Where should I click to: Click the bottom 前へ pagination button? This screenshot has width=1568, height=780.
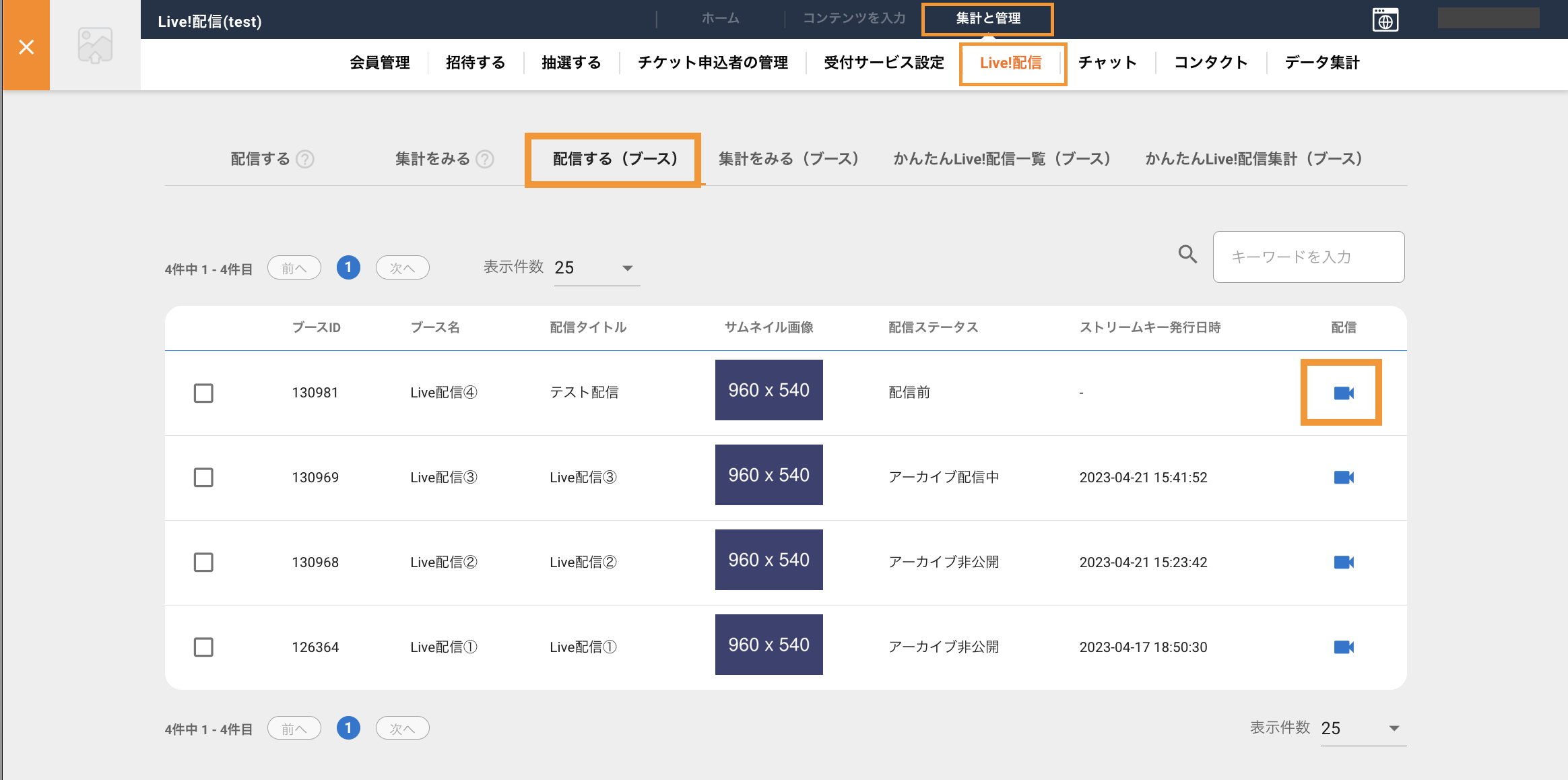point(294,728)
